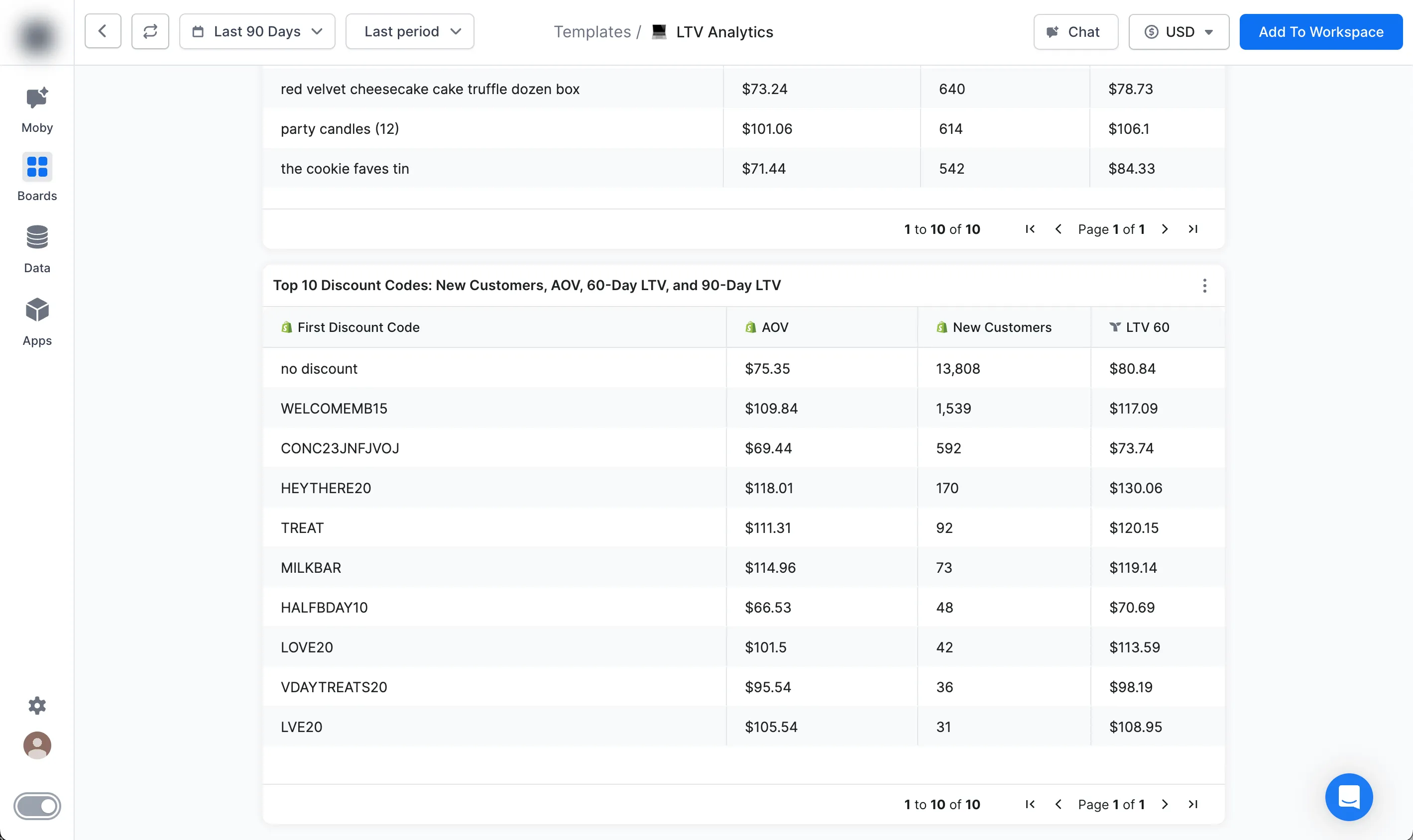Click the refresh icon in toolbar
The image size is (1413, 840).
pos(150,32)
